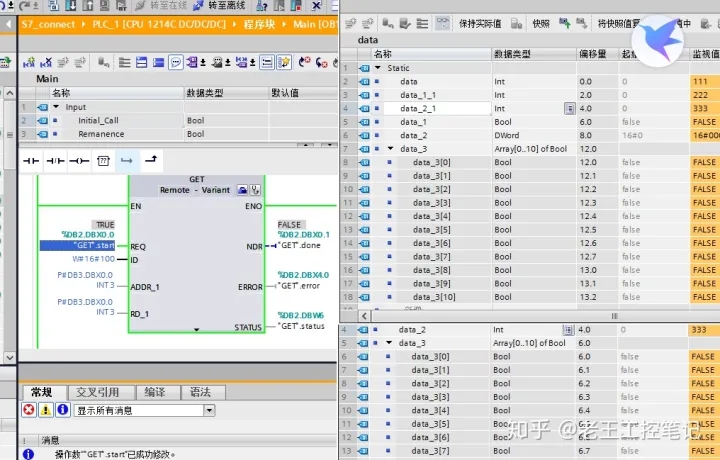Click the open all networks icon
The height and width of the screenshot is (460, 720).
coord(141,62)
